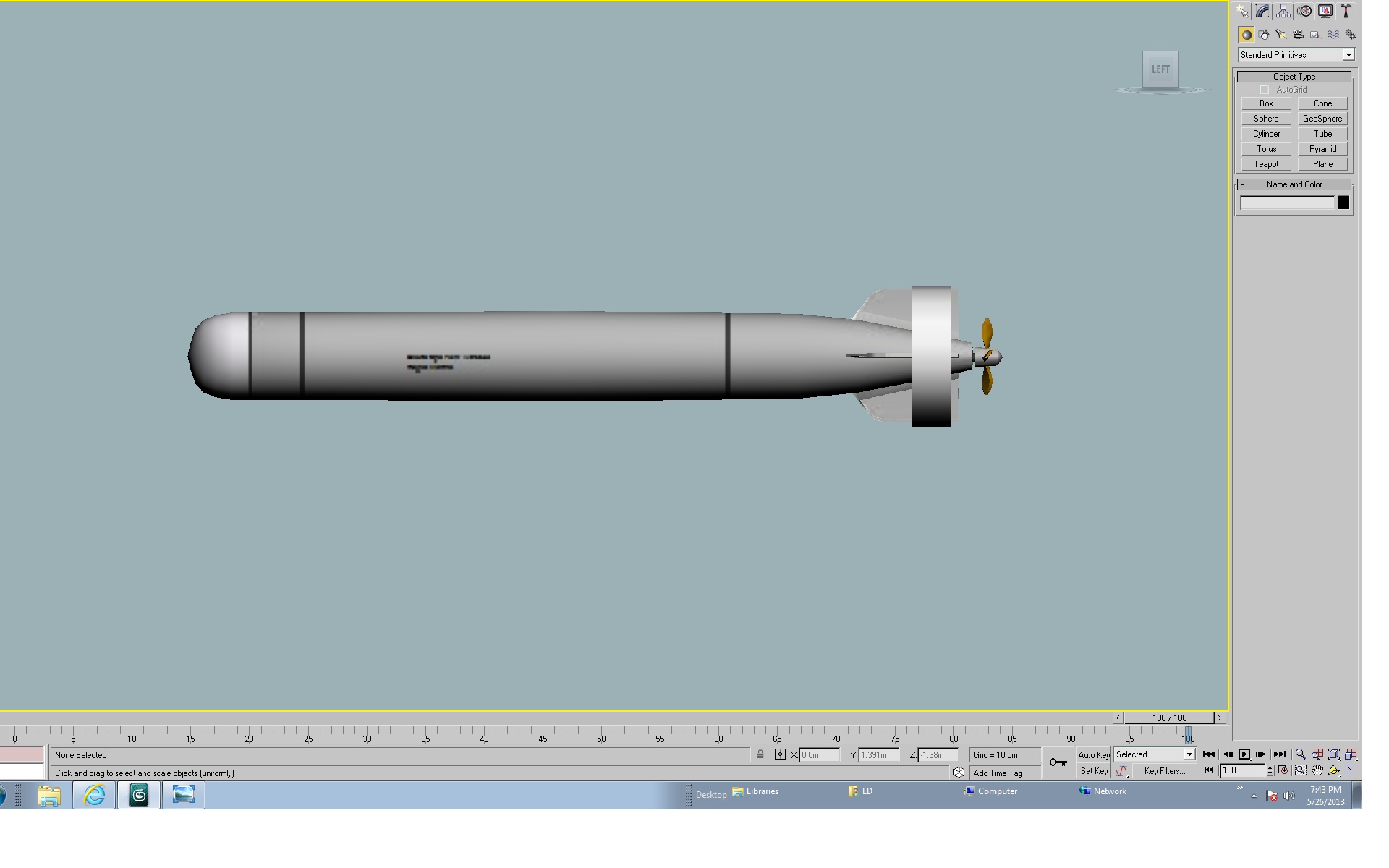1389x868 pixels.
Task: Toggle Auto Key animation mode
Action: (x=1094, y=754)
